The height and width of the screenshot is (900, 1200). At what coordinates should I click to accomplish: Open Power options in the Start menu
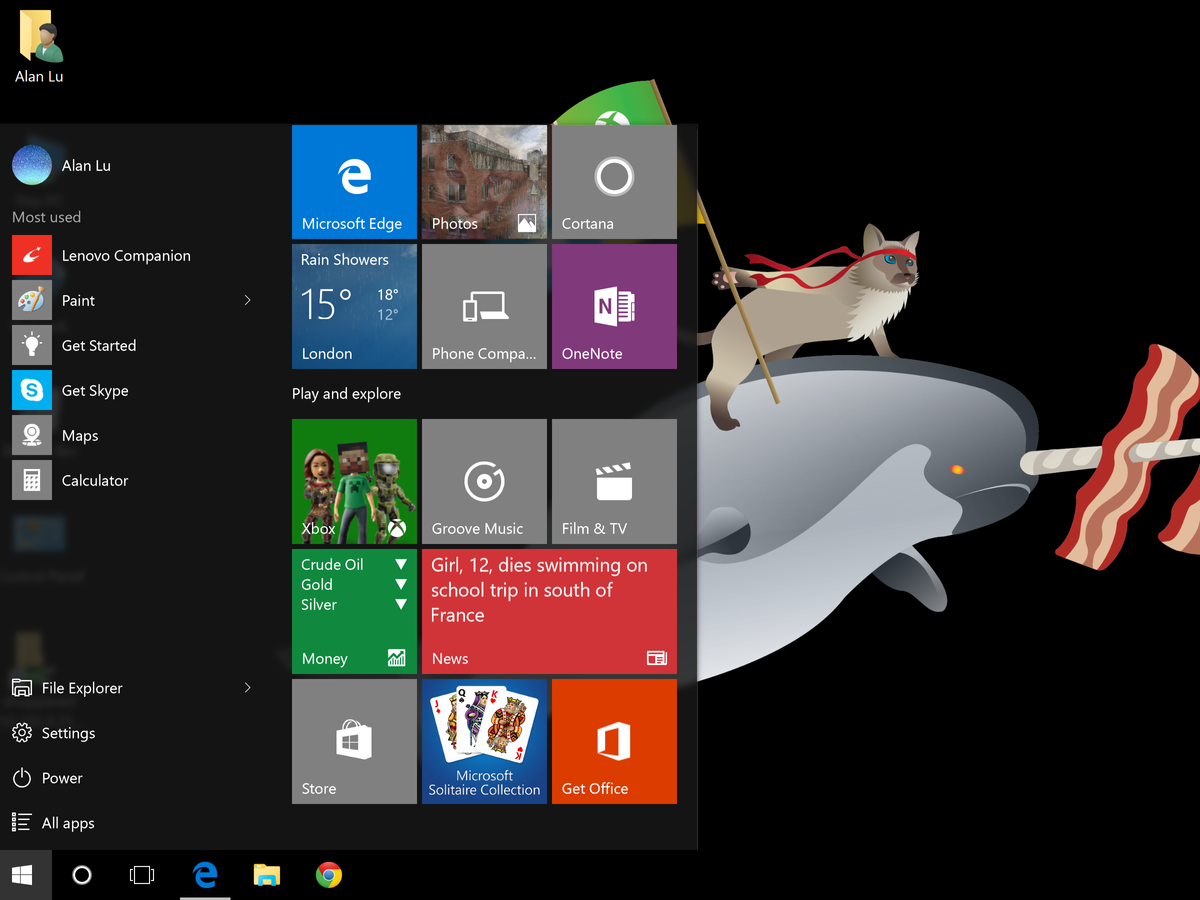(x=64, y=777)
